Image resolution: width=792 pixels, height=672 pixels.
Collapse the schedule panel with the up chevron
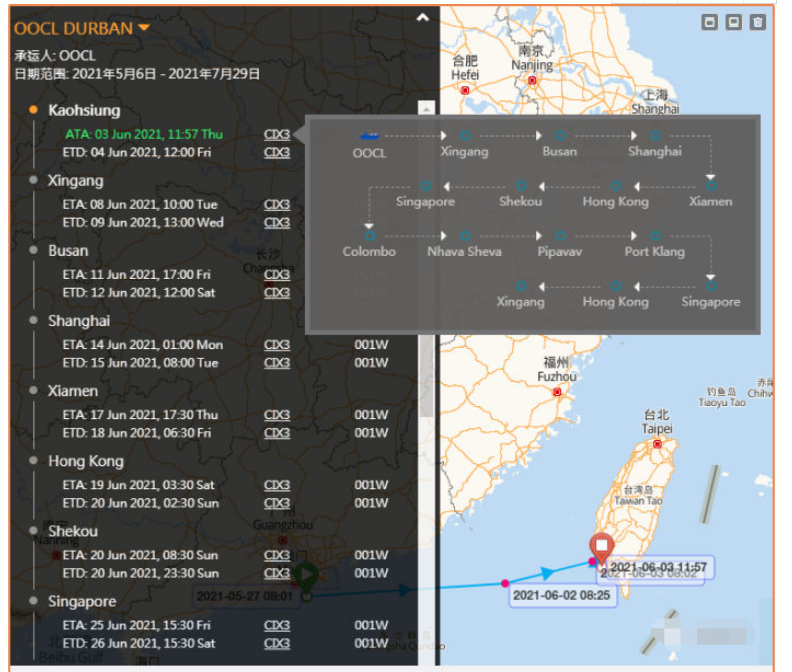[423, 18]
